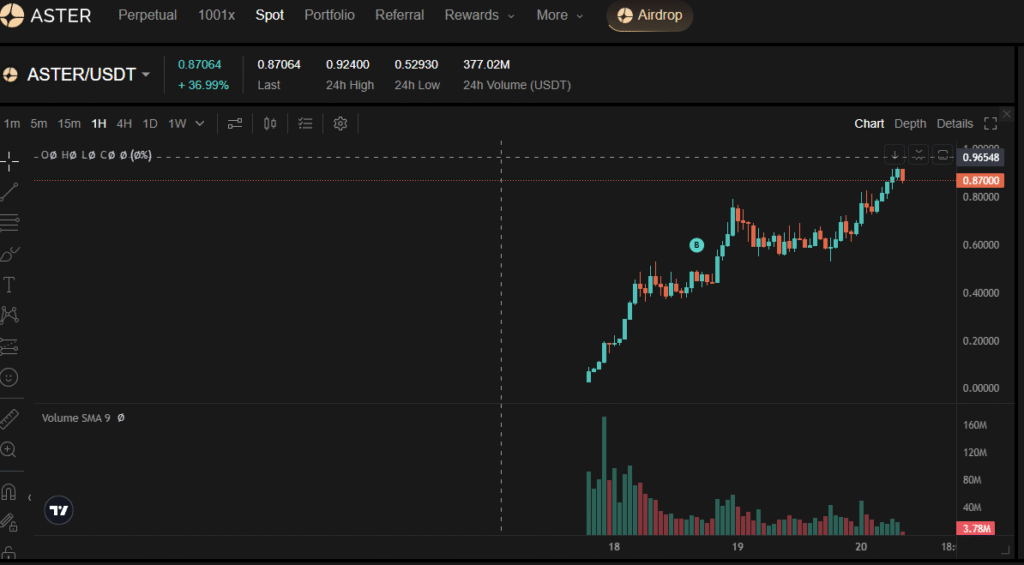The image size is (1024, 565).
Task: Open chart settings gear
Action: point(340,123)
